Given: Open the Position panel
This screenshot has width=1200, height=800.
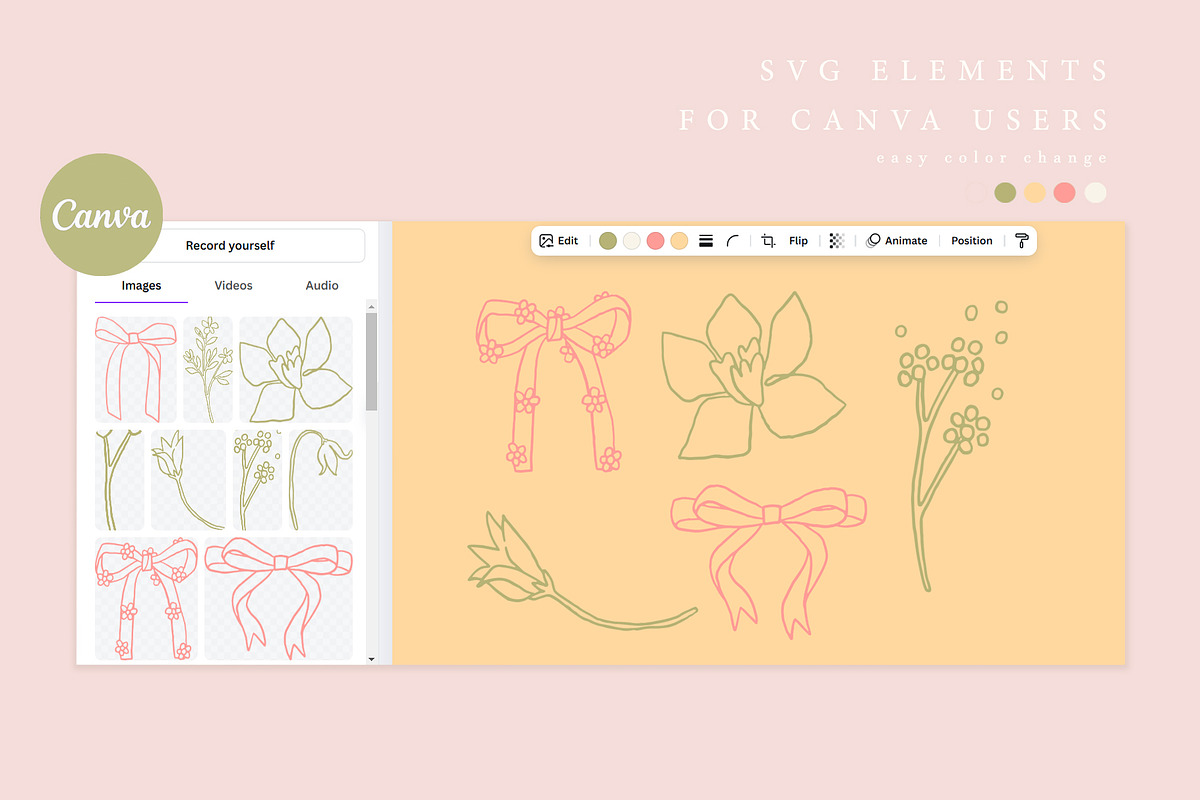Looking at the screenshot, I should (x=972, y=241).
